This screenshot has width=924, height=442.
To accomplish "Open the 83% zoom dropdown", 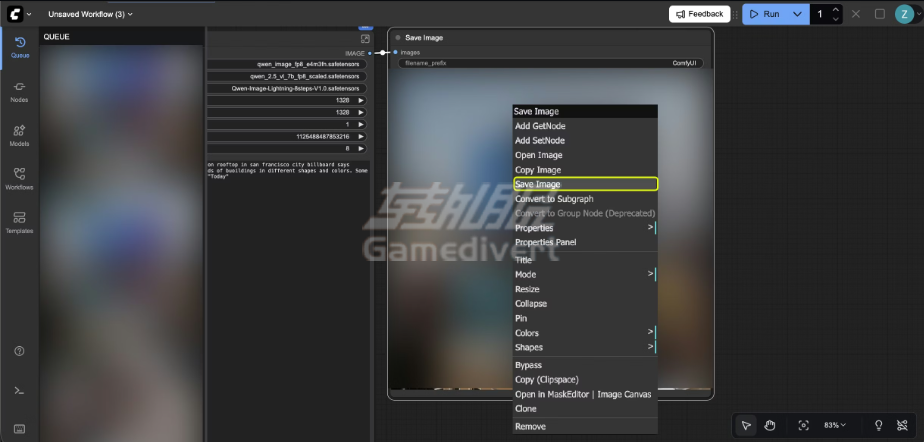I will 835,425.
